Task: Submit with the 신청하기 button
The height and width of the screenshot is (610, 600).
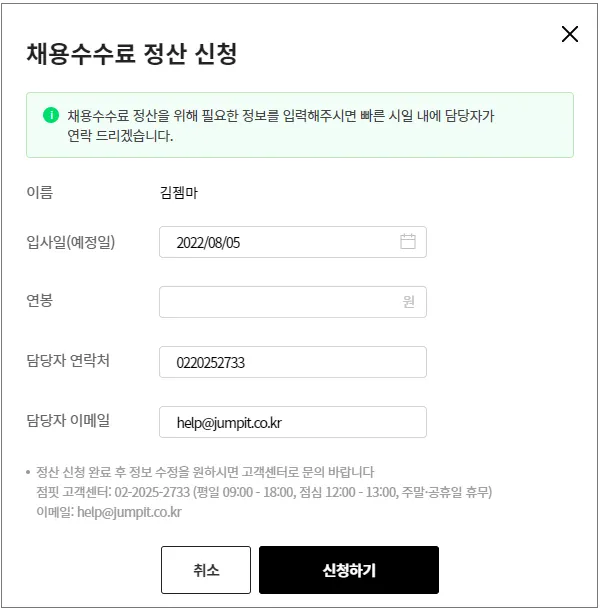Action: [348, 570]
